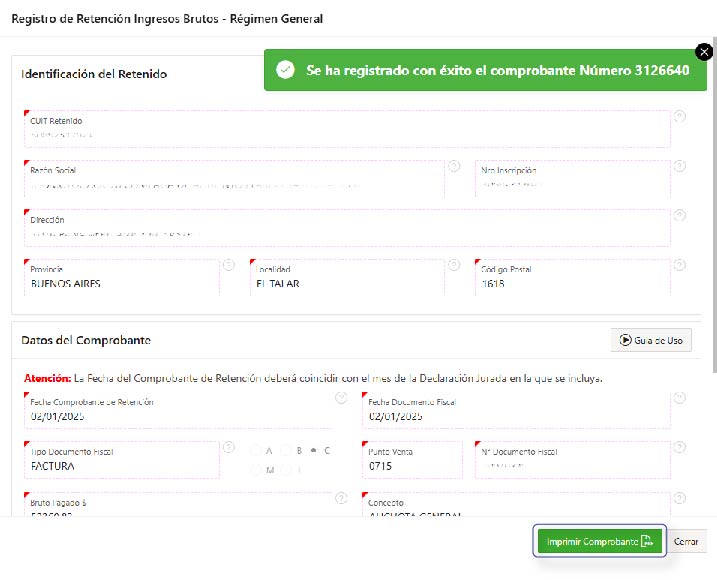Click Imprimir Comprobante button
The height and width of the screenshot is (580, 717).
coord(599,541)
